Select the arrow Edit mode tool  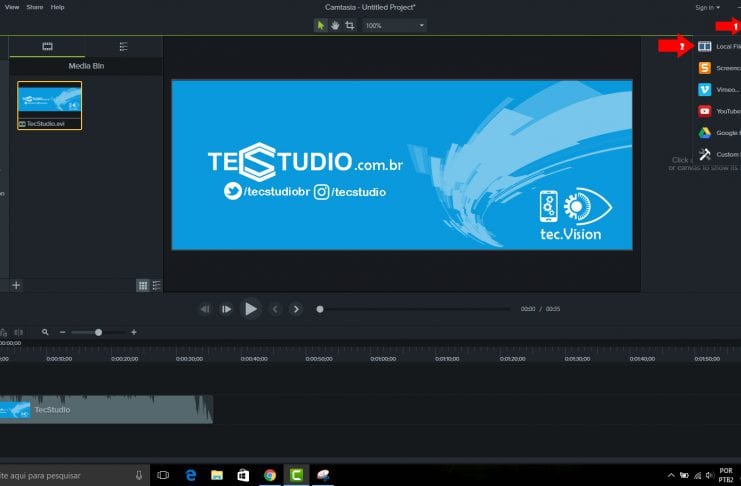tap(320, 26)
